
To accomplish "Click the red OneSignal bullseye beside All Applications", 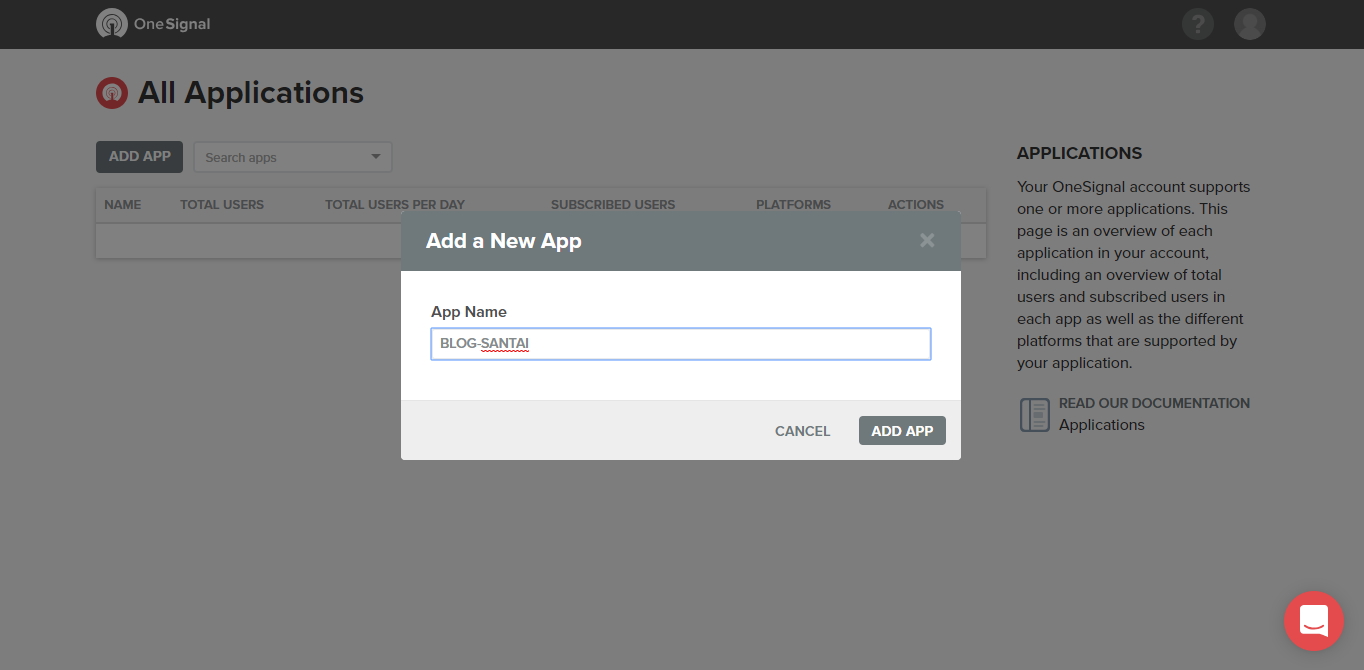I will (112, 92).
